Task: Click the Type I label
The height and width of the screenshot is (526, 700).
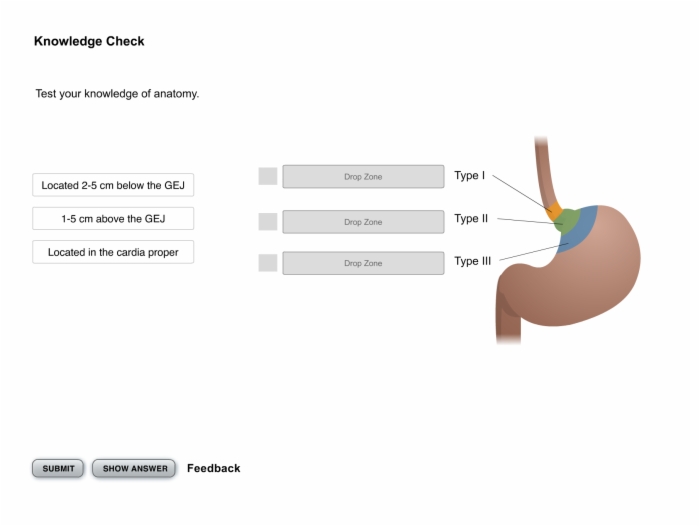Action: tap(470, 175)
